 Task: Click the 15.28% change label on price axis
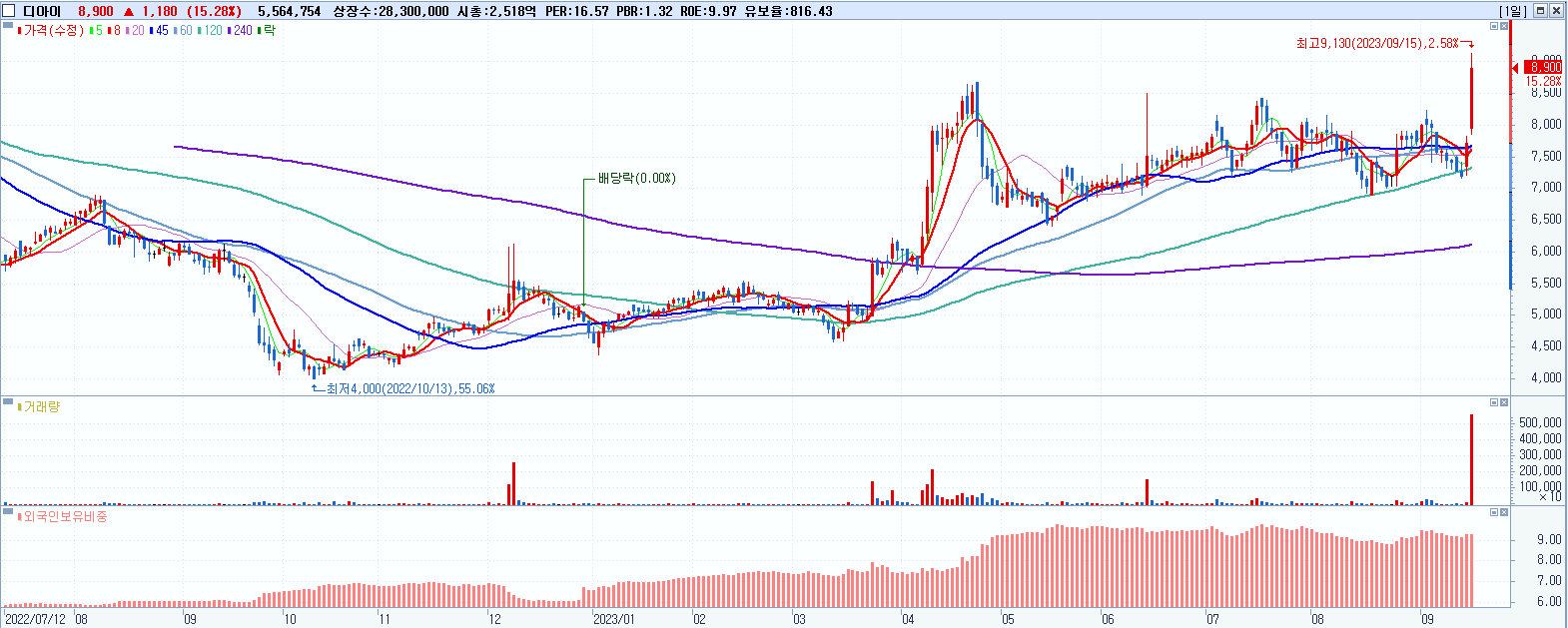1544,81
